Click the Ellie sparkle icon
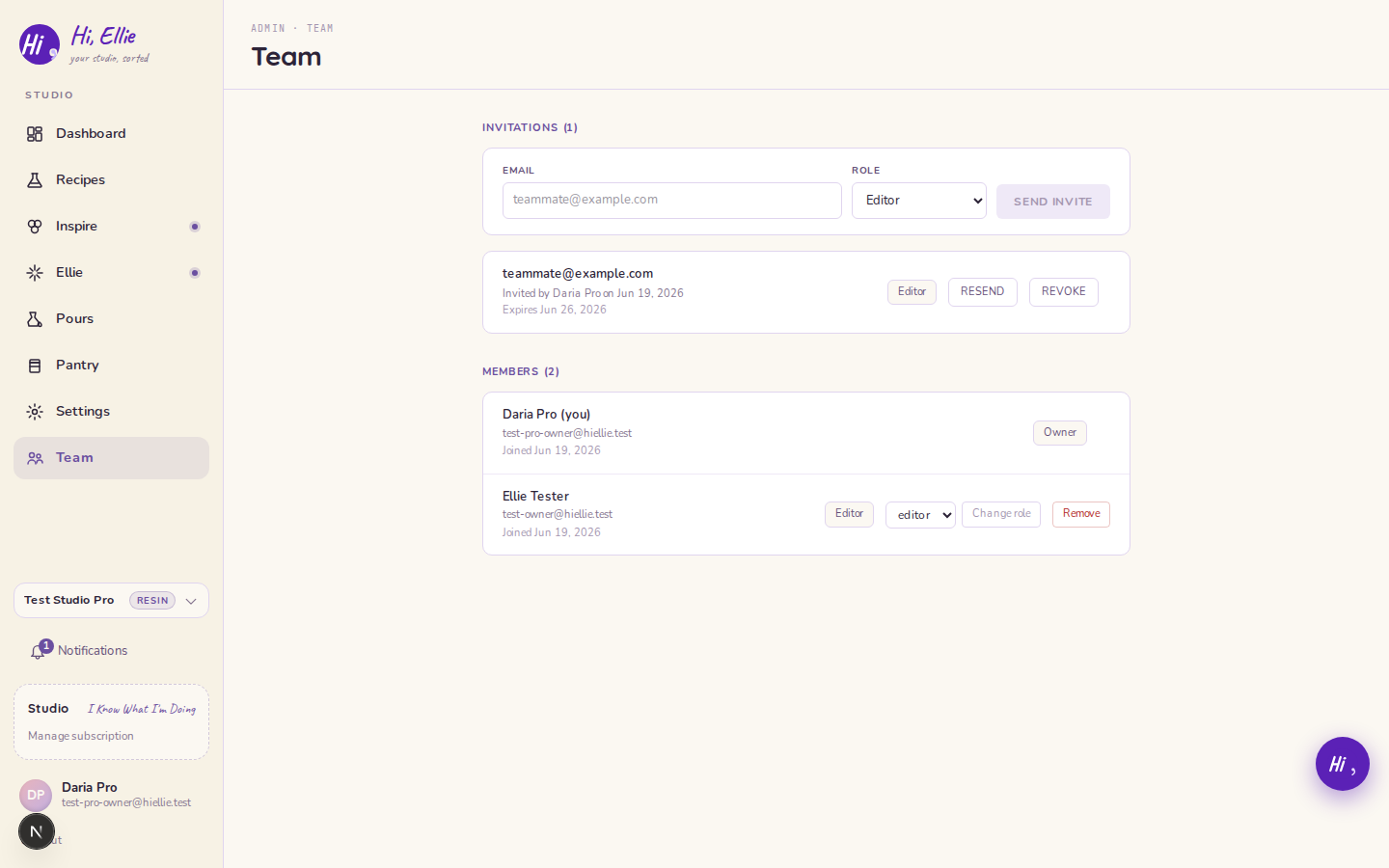 pyautogui.click(x=35, y=273)
